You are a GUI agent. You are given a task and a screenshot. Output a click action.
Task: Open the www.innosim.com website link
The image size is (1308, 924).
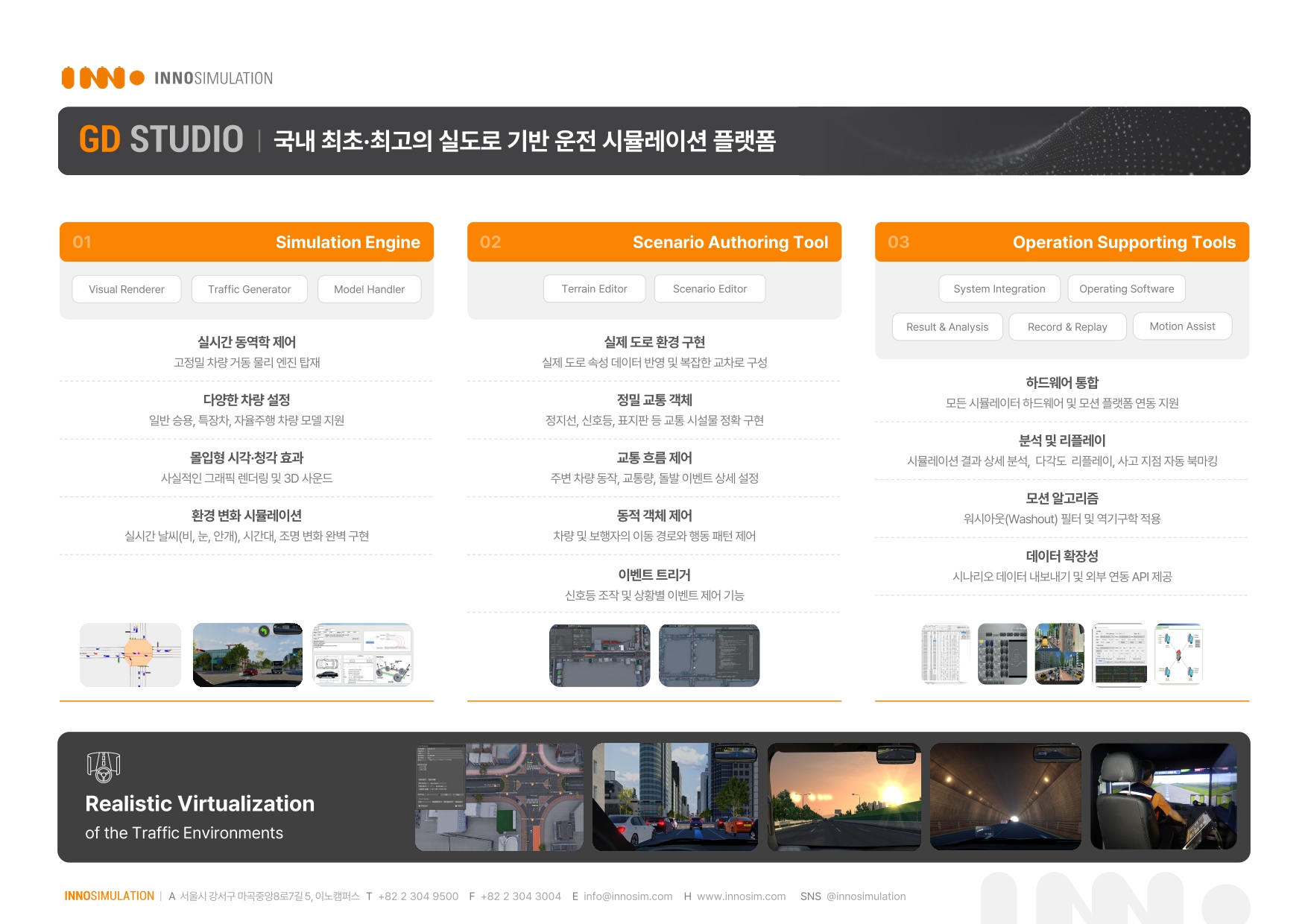pos(742,896)
